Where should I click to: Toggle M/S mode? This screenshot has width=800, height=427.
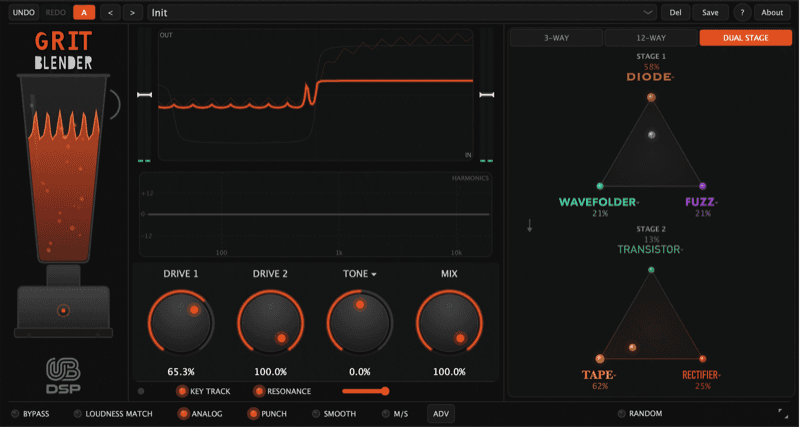[395, 414]
